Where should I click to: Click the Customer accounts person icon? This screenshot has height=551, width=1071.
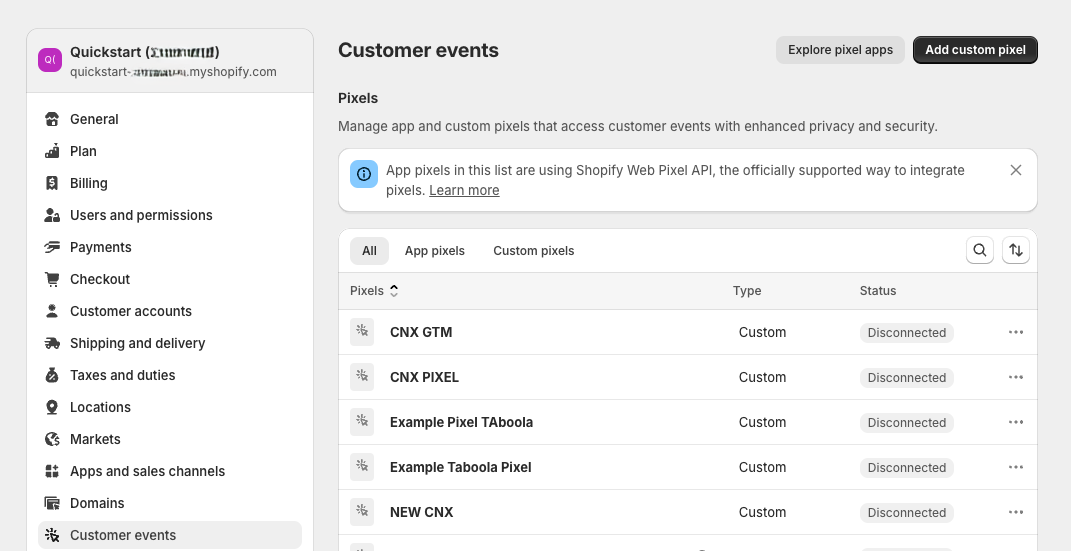[x=52, y=311]
